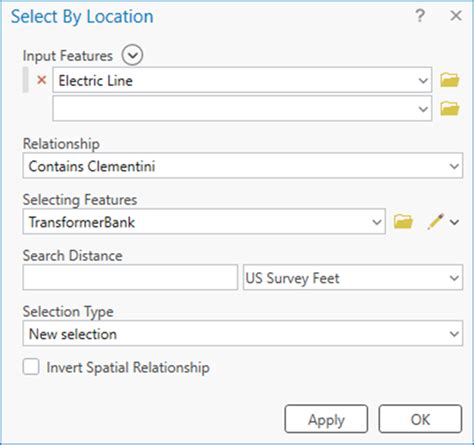Browse folder for empty input features row
The width and height of the screenshot is (474, 445).
point(450,108)
